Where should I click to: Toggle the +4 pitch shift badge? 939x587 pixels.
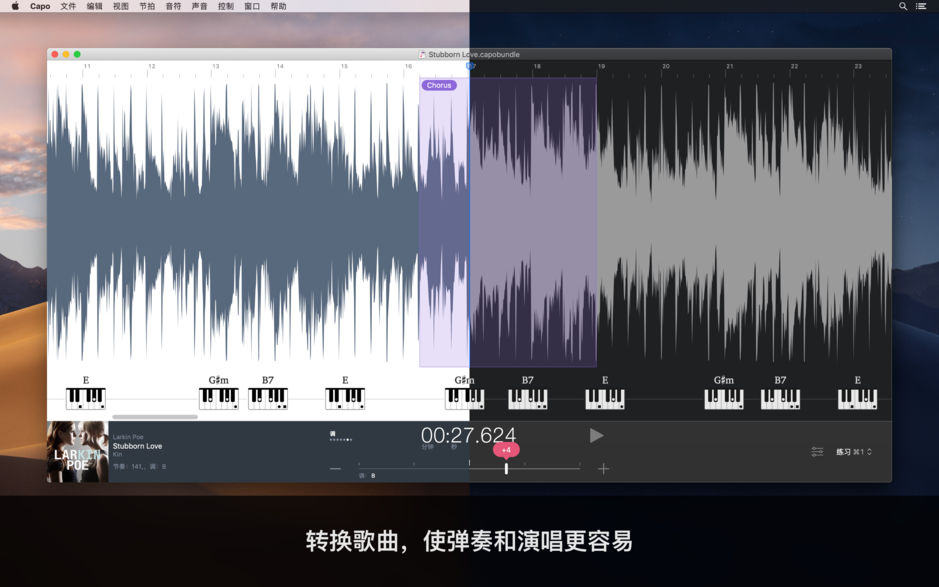[505, 450]
